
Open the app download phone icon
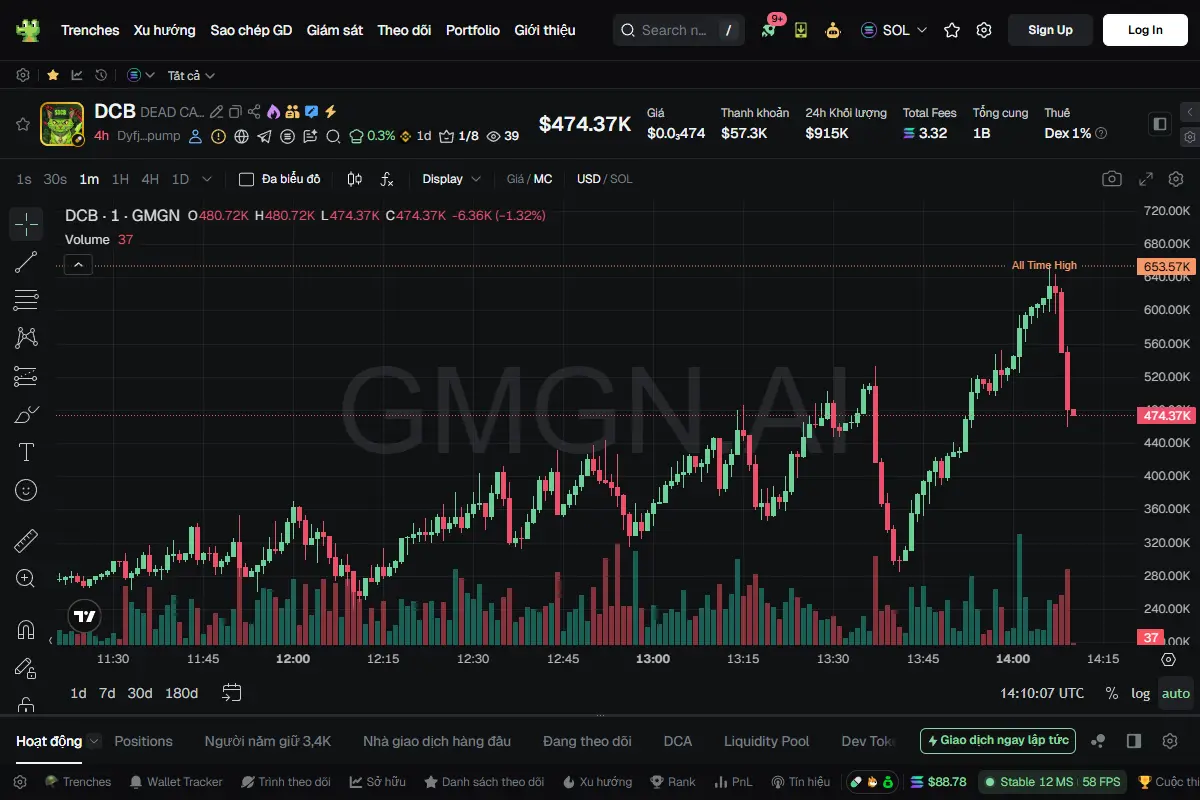801,30
